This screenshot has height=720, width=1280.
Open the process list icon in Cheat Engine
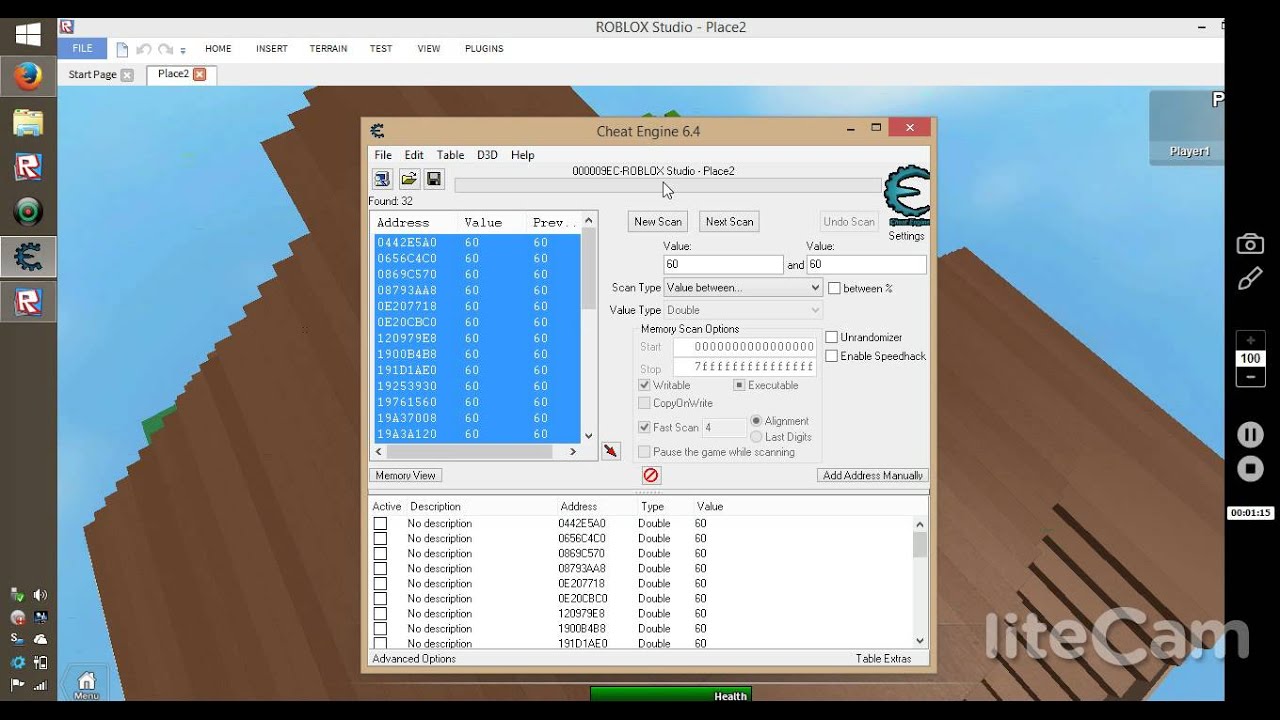click(x=382, y=179)
